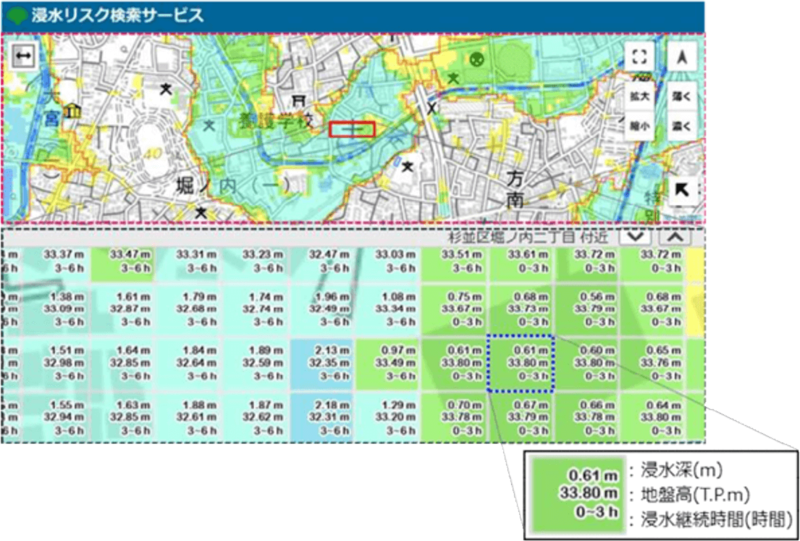Select the cell with 1.61 m depth
Screen dimensions: 800x541
pos(123,310)
